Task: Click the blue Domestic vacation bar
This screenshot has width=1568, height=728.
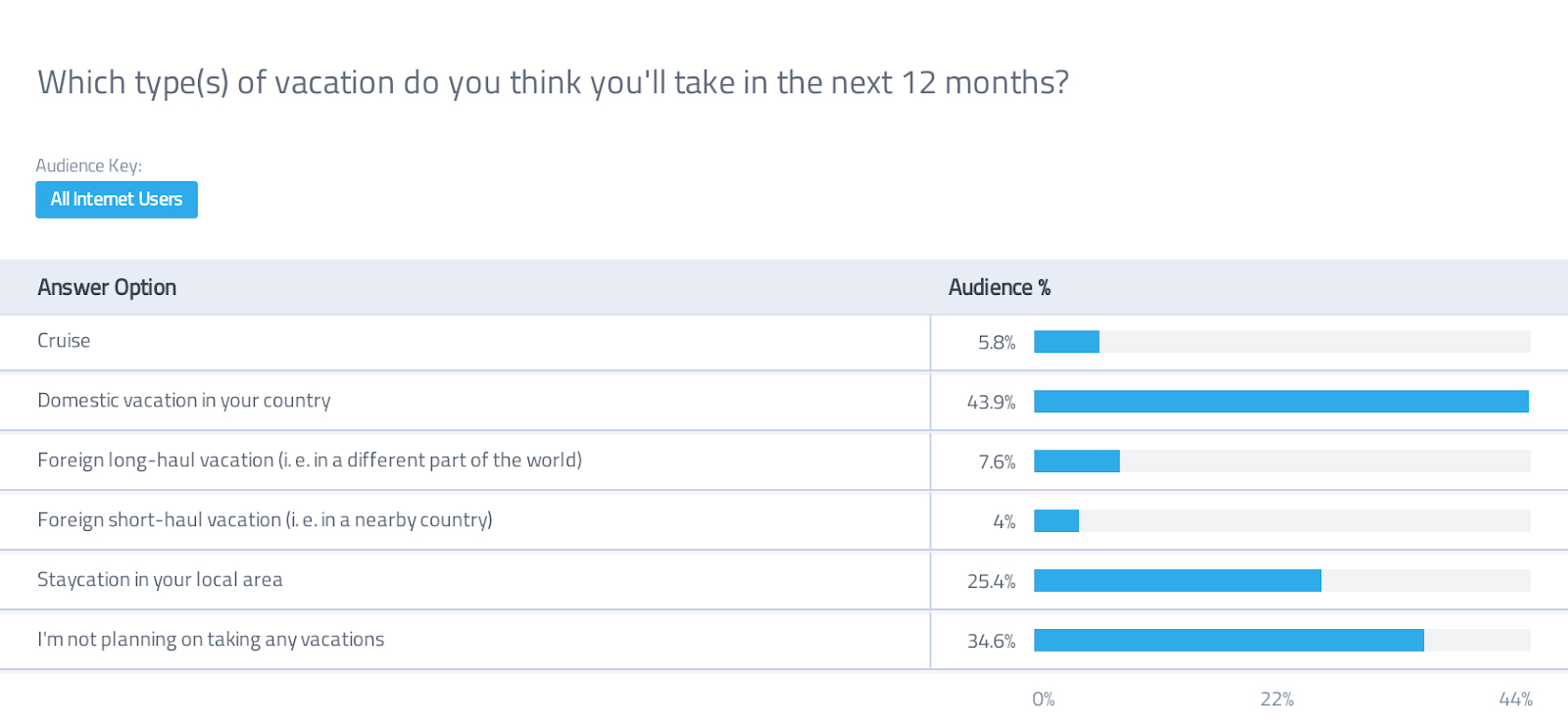Action: click(1281, 402)
